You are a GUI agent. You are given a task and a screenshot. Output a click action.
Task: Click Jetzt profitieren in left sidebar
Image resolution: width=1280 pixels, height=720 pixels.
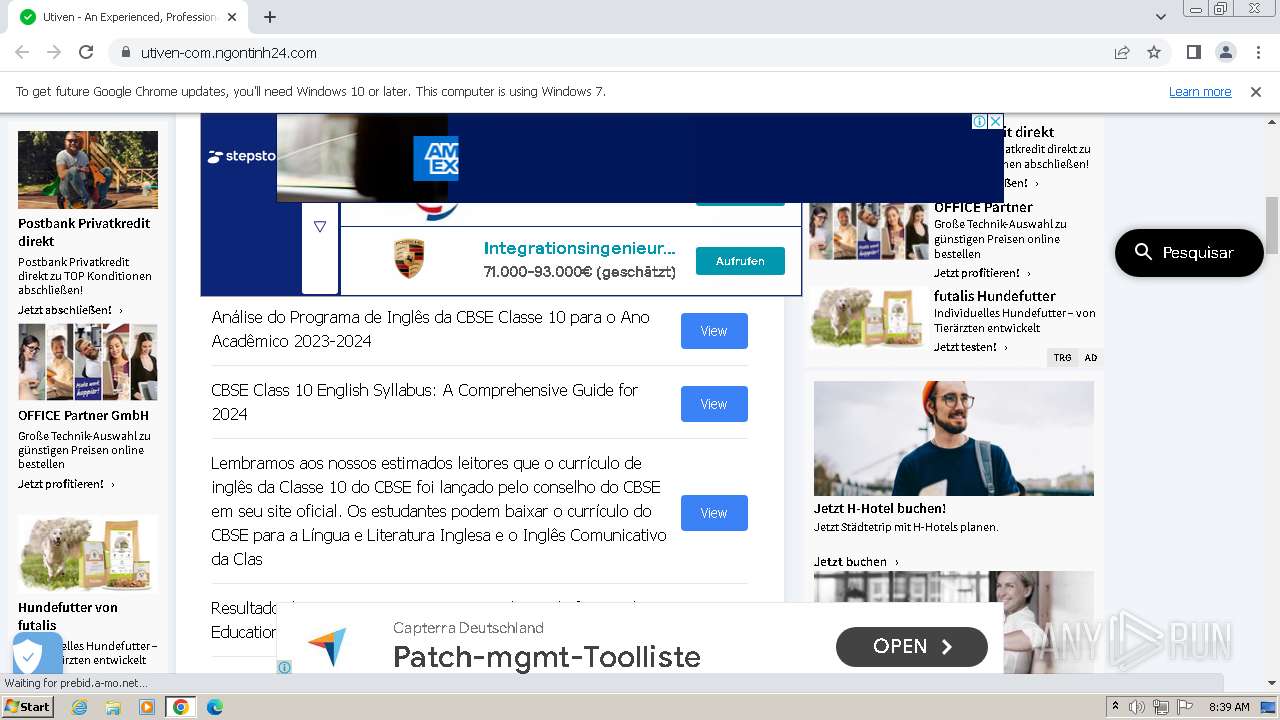[x=66, y=484]
